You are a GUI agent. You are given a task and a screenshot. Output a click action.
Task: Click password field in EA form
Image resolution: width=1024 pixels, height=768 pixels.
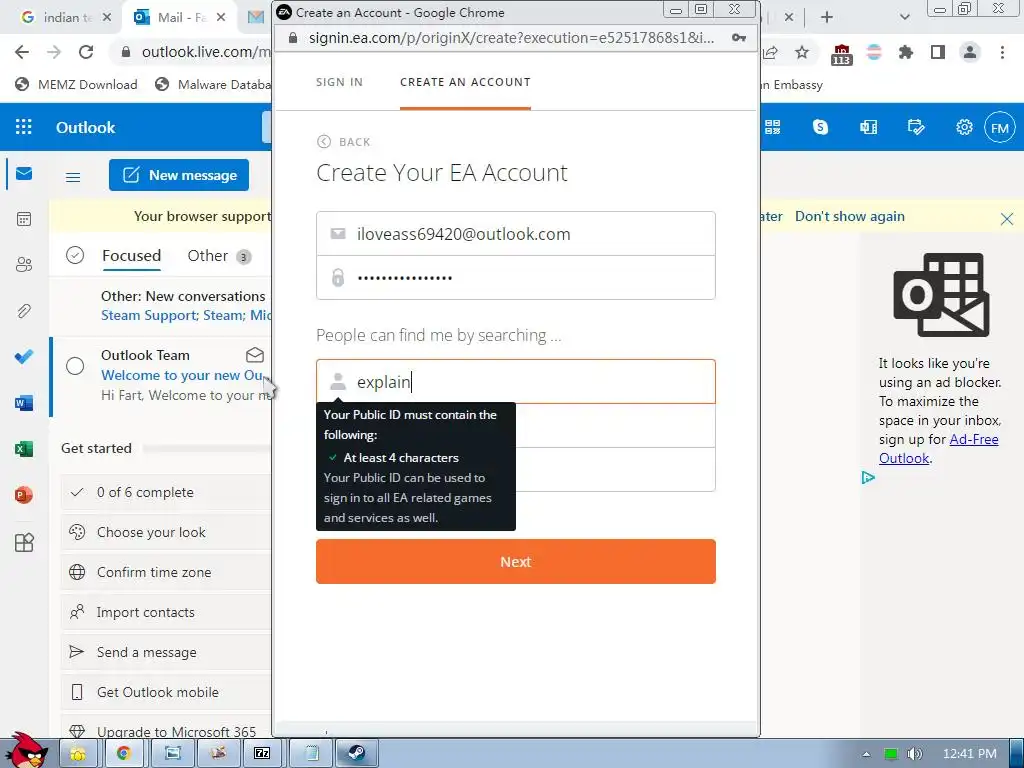516,278
